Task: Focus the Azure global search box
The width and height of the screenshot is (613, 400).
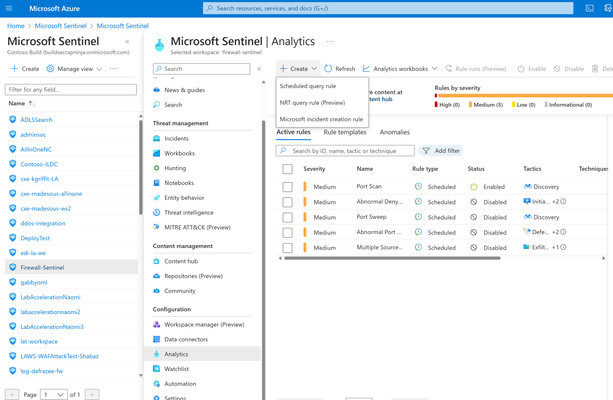Action: click(x=388, y=8)
